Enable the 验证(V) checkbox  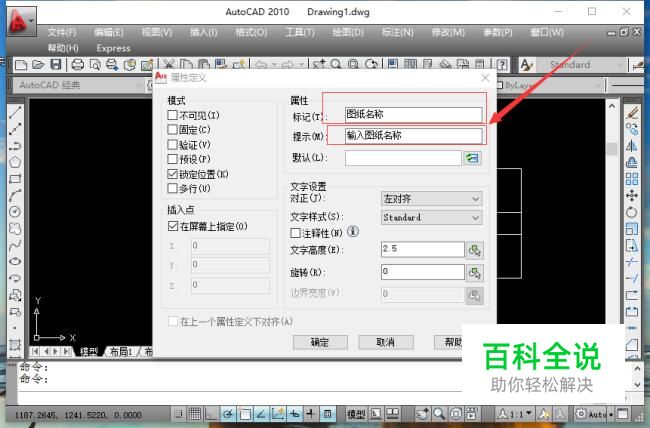point(172,144)
